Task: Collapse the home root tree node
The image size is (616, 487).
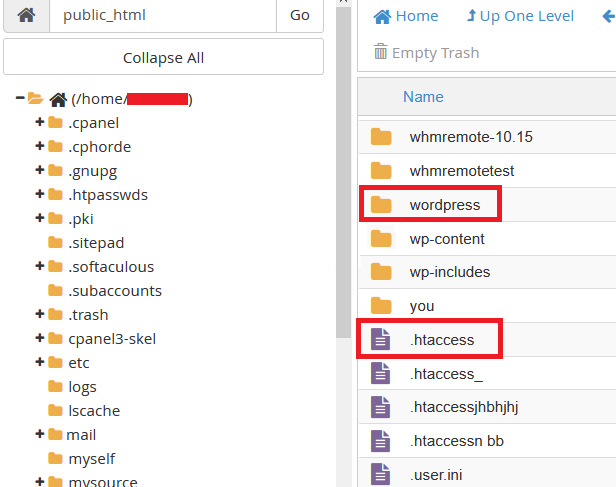Action: pos(20,98)
